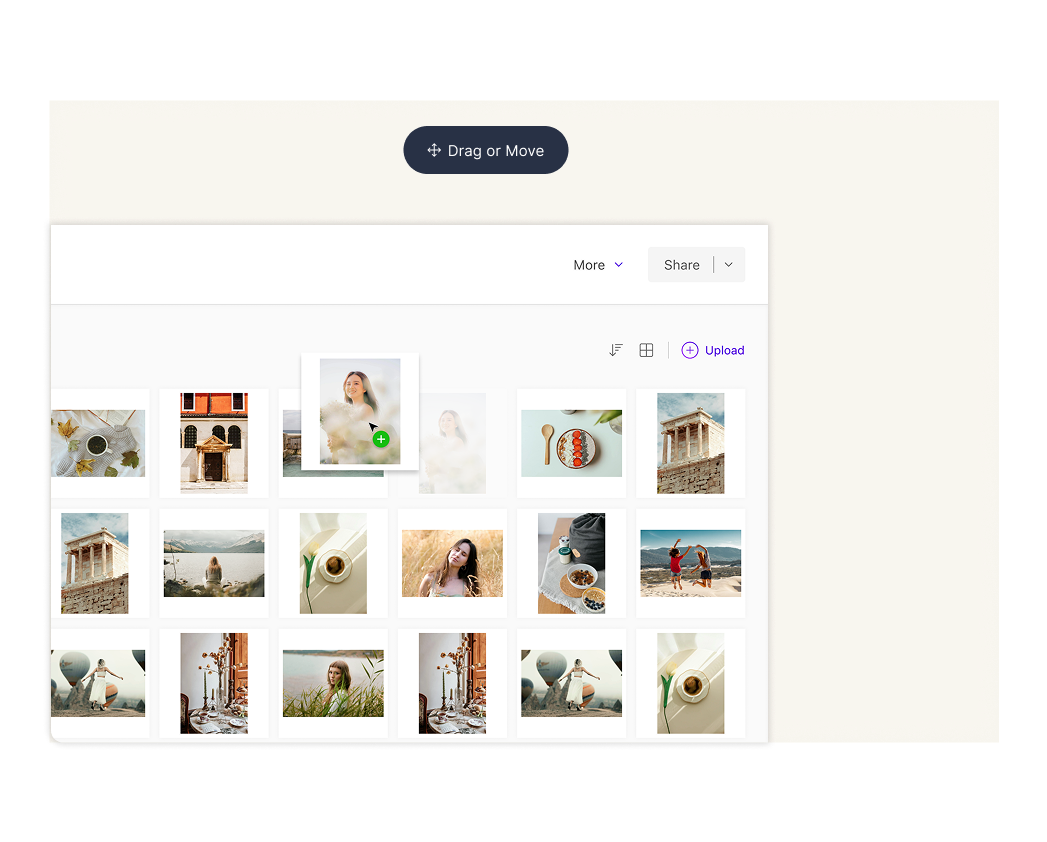Image resolution: width=1047 pixels, height=842 pixels.
Task: Click the faded woman placeholder in top row
Action: point(452,443)
